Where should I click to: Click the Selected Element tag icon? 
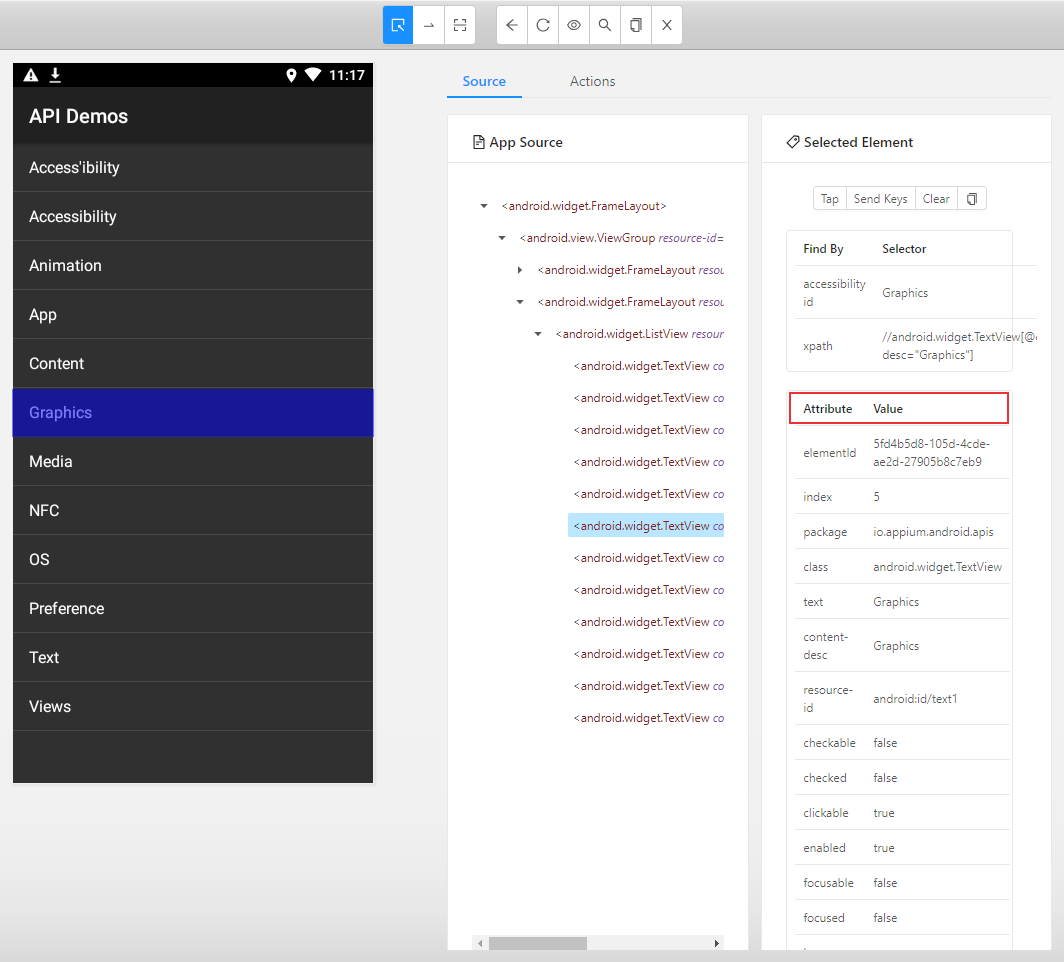[x=793, y=142]
